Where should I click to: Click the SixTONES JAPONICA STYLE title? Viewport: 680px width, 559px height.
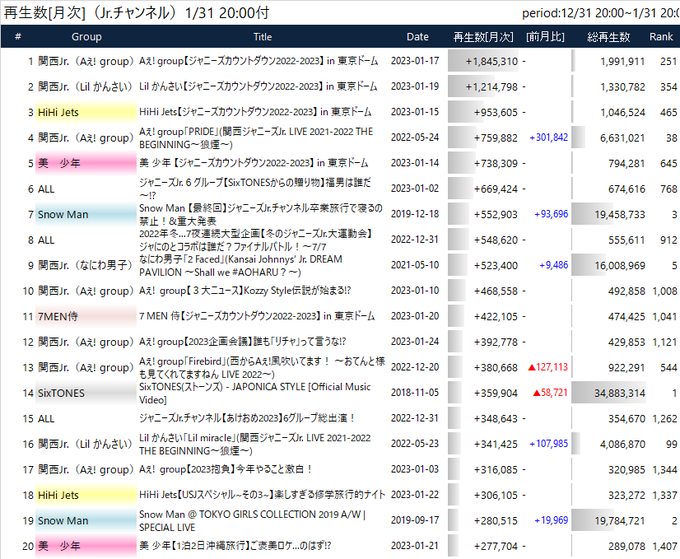[x=255, y=393]
